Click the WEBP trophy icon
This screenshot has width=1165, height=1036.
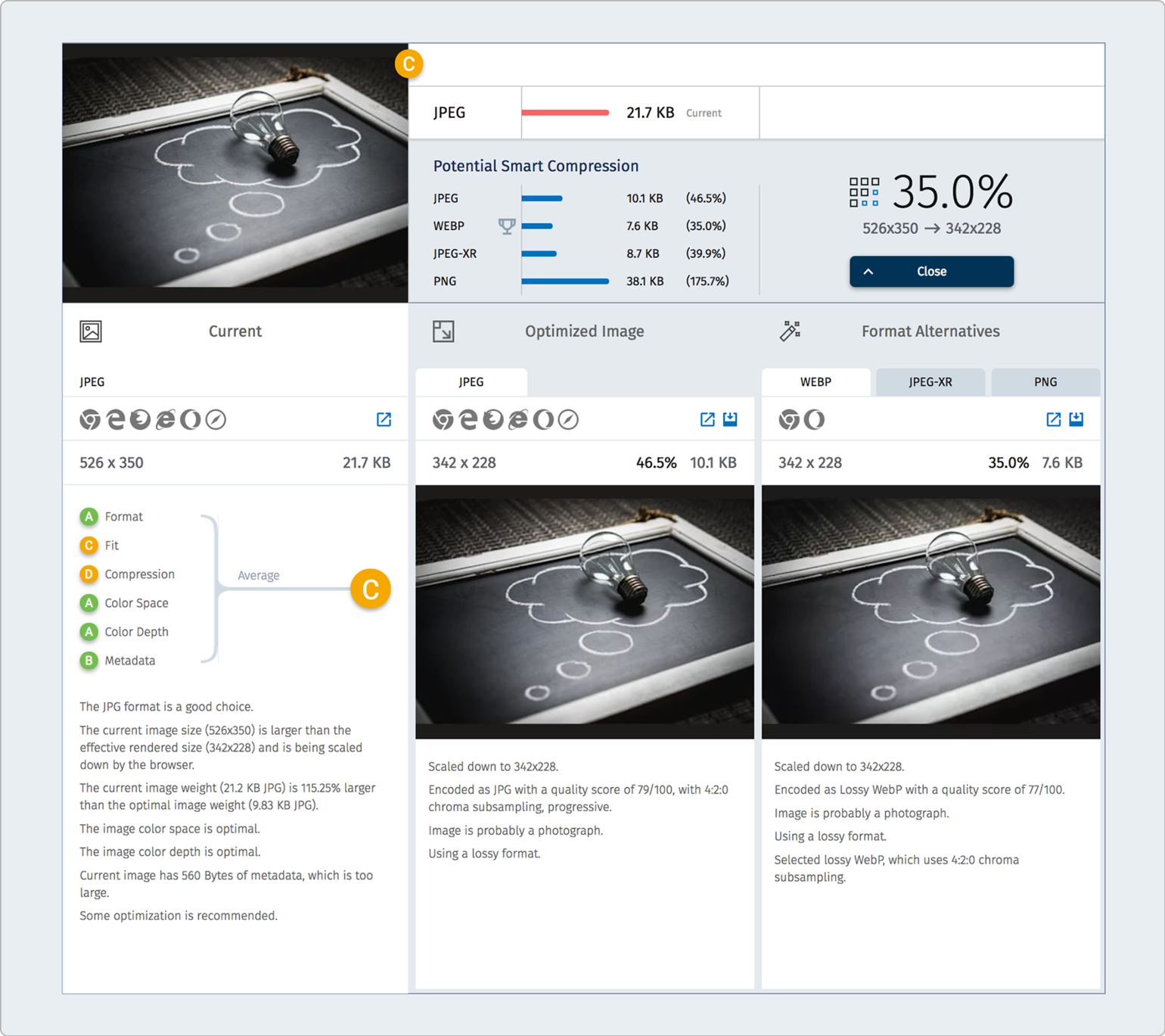[x=507, y=226]
